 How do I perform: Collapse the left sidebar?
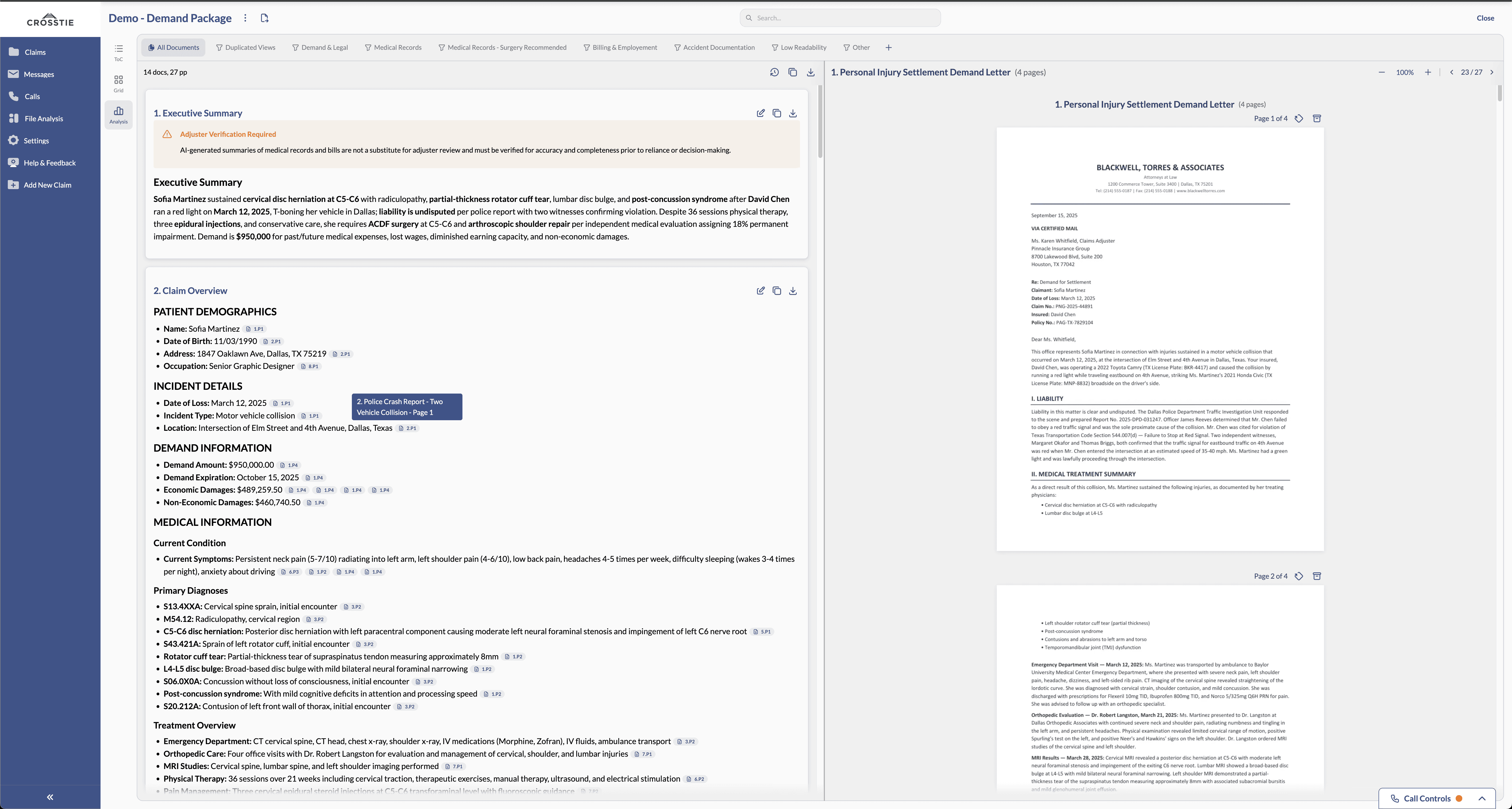50,797
